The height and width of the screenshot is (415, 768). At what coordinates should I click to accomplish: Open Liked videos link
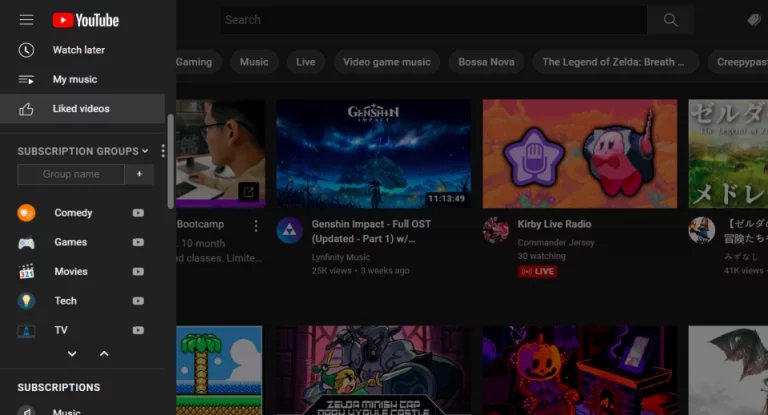click(x=81, y=109)
